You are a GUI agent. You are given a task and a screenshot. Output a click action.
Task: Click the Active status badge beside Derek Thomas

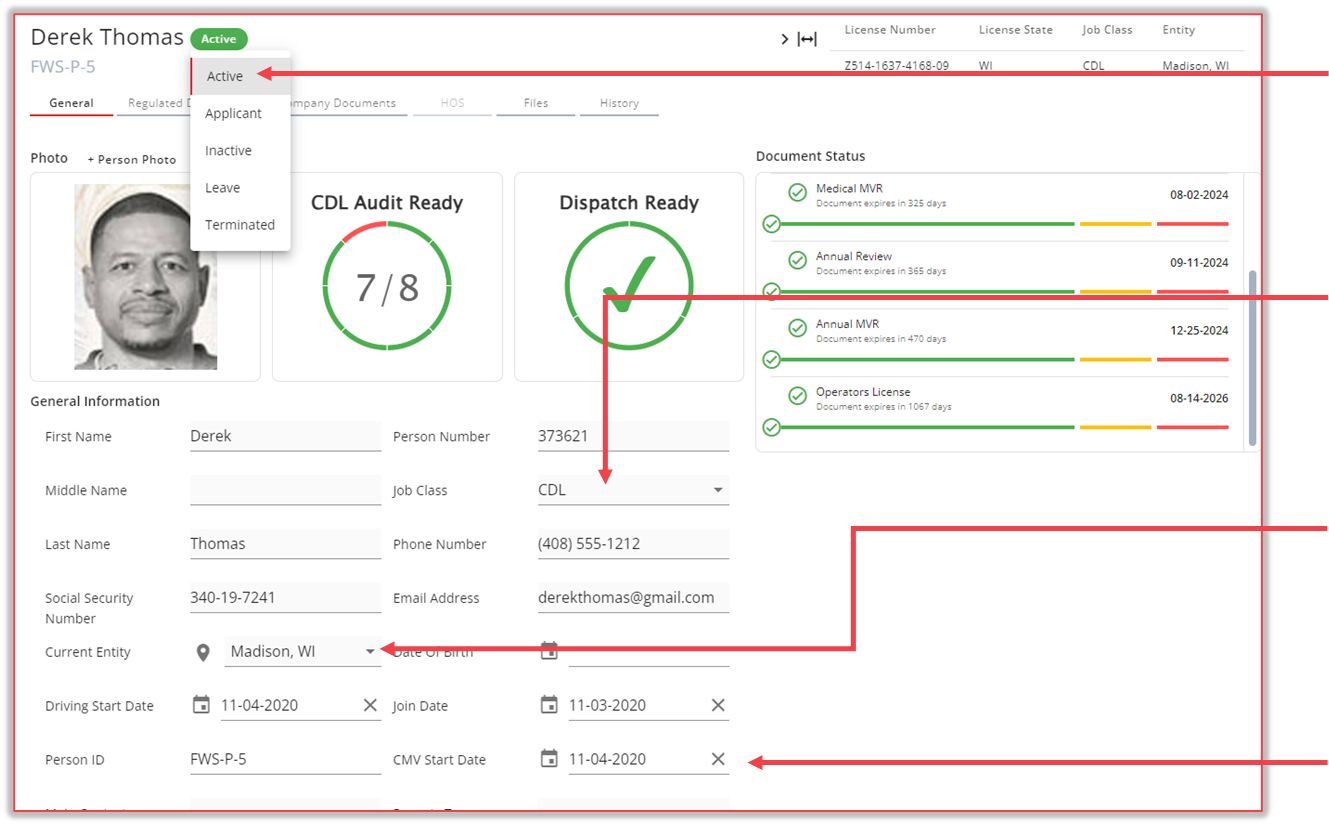coord(218,38)
